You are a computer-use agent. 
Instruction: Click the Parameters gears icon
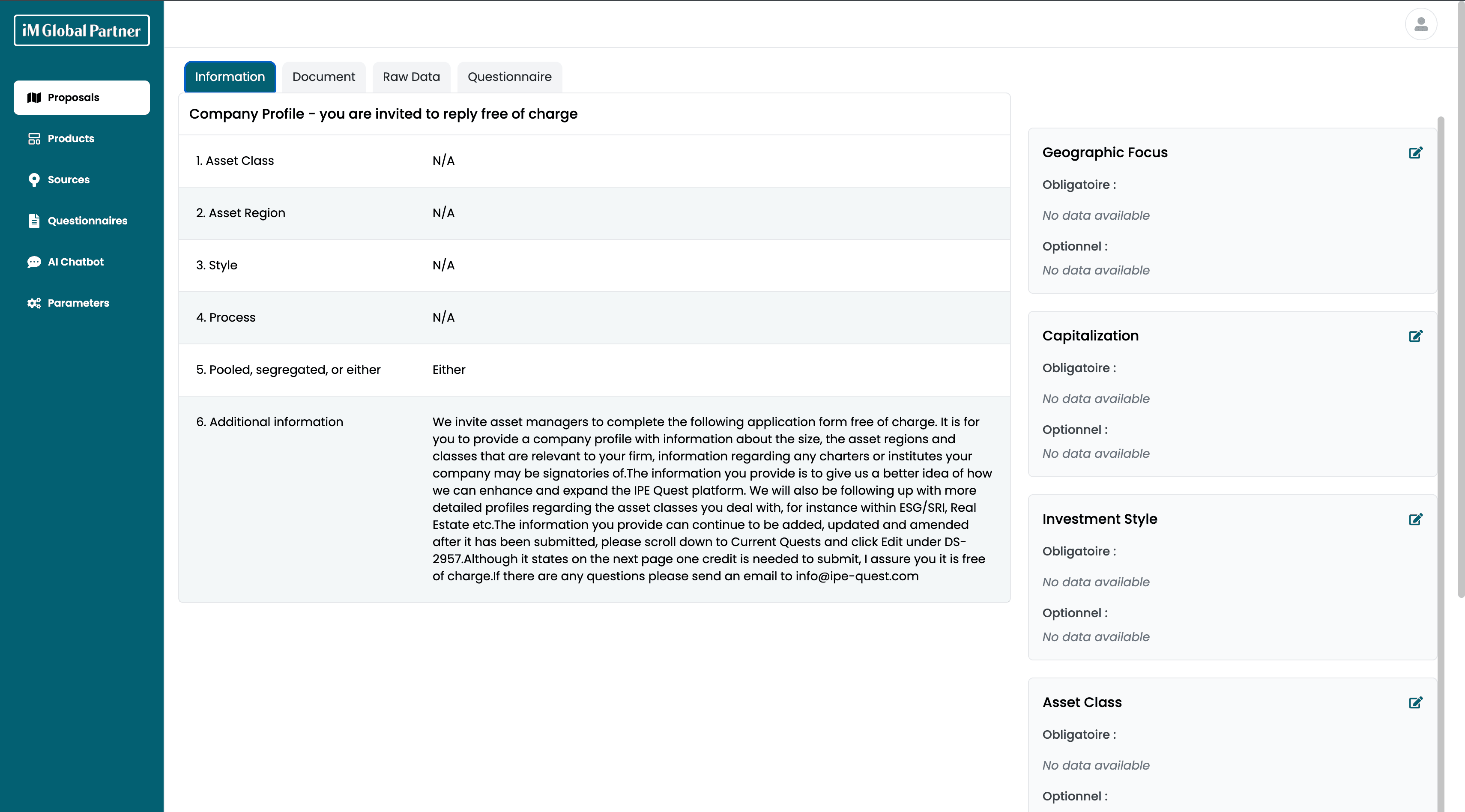(34, 303)
